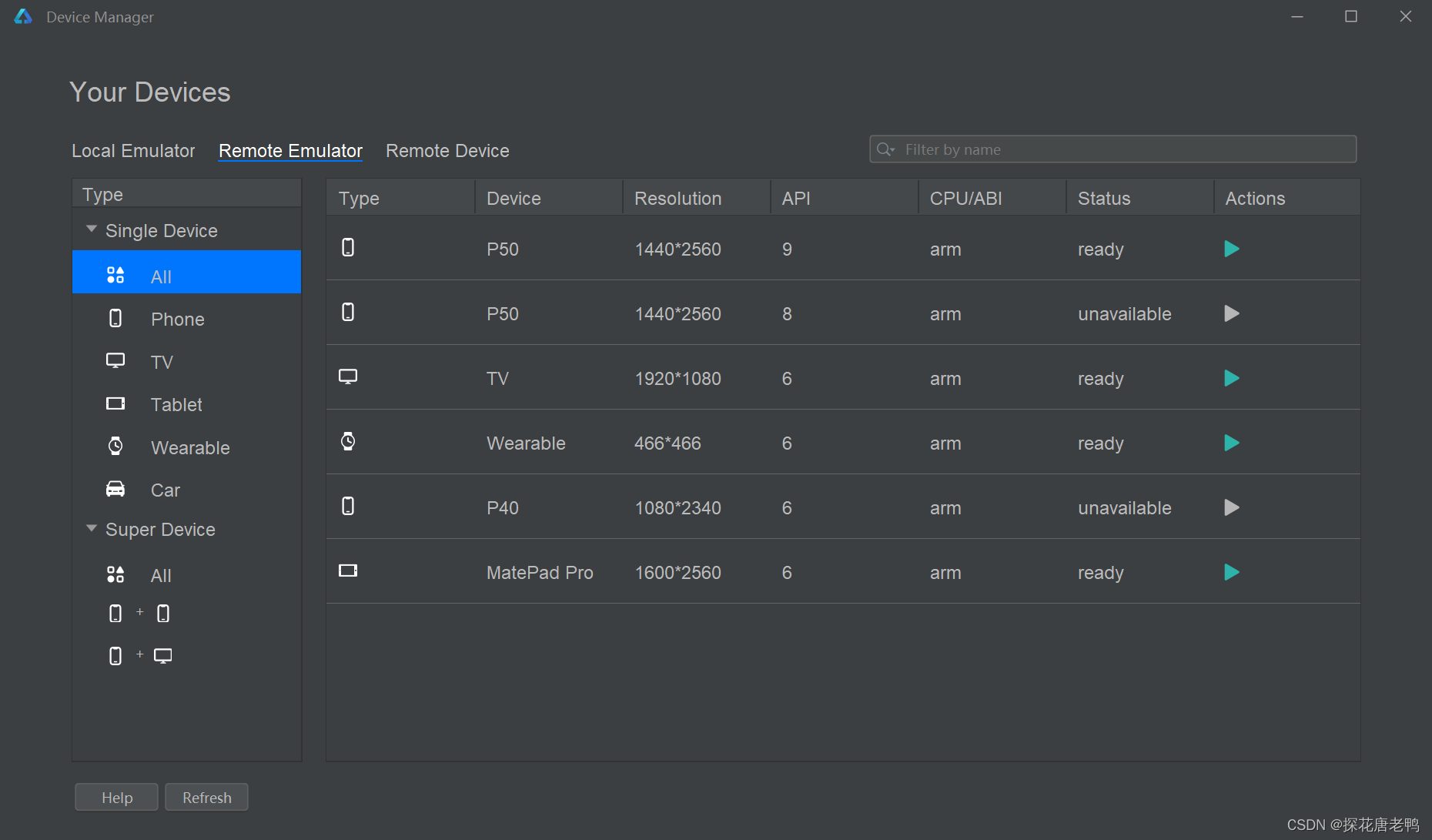Click the TV type icon in table
This screenshot has height=840, width=1432.
coord(348,376)
